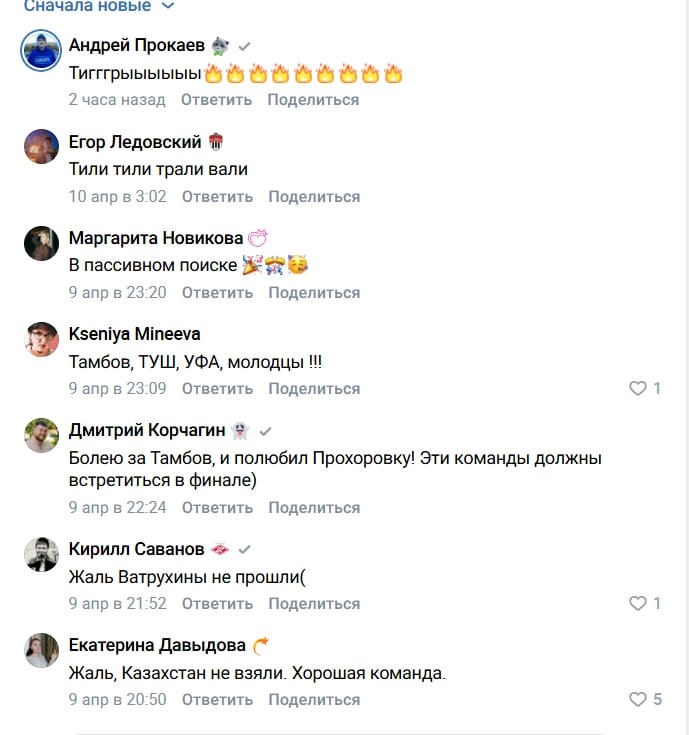Open Маргарита Новикова's avatar
This screenshot has width=689, height=735.
pyautogui.click(x=42, y=242)
